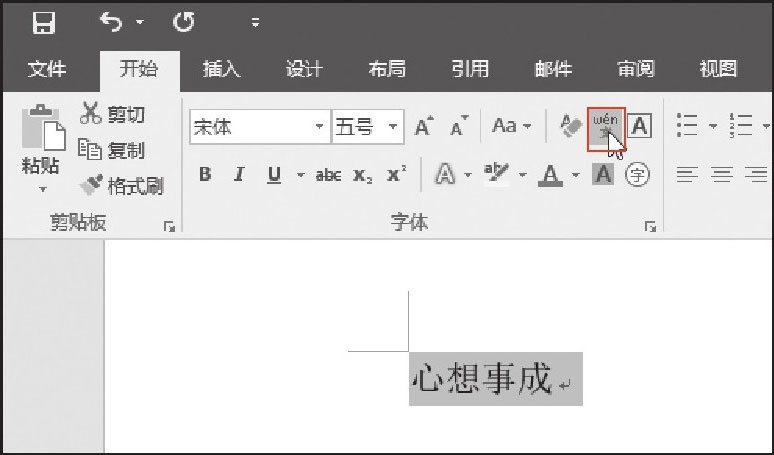Repeat the last action with the redo icon
774x455 pixels.
184,22
